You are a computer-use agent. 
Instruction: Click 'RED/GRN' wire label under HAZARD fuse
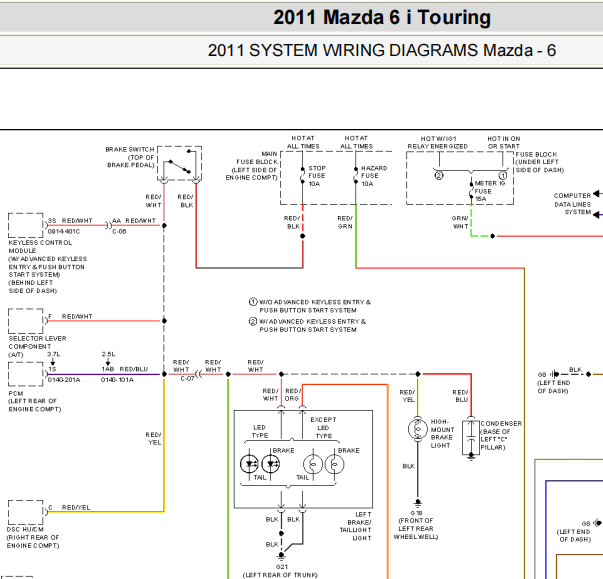tap(345, 222)
